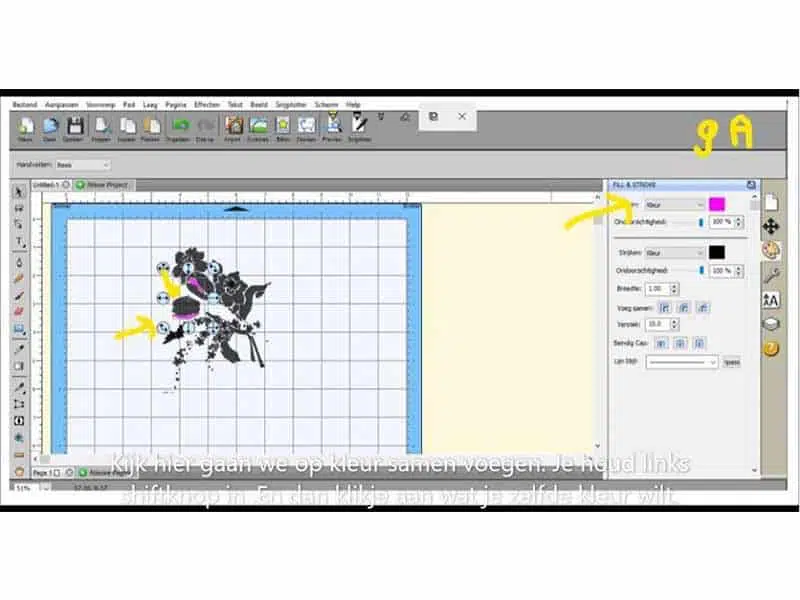Click the Snijplotter cutter icon

pos(359,124)
